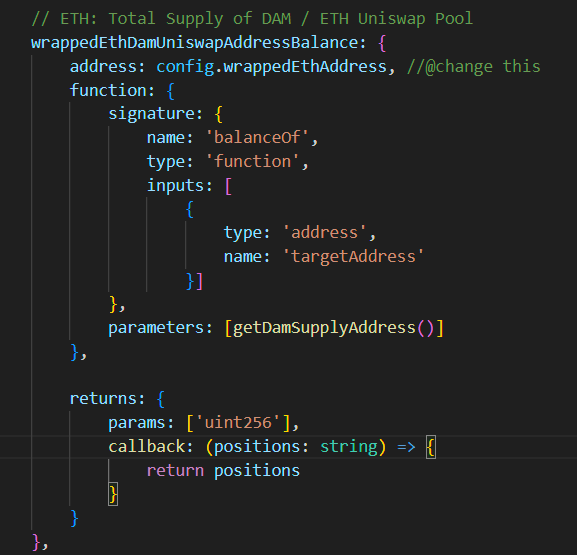Click the config identifier on the address line

185,67
